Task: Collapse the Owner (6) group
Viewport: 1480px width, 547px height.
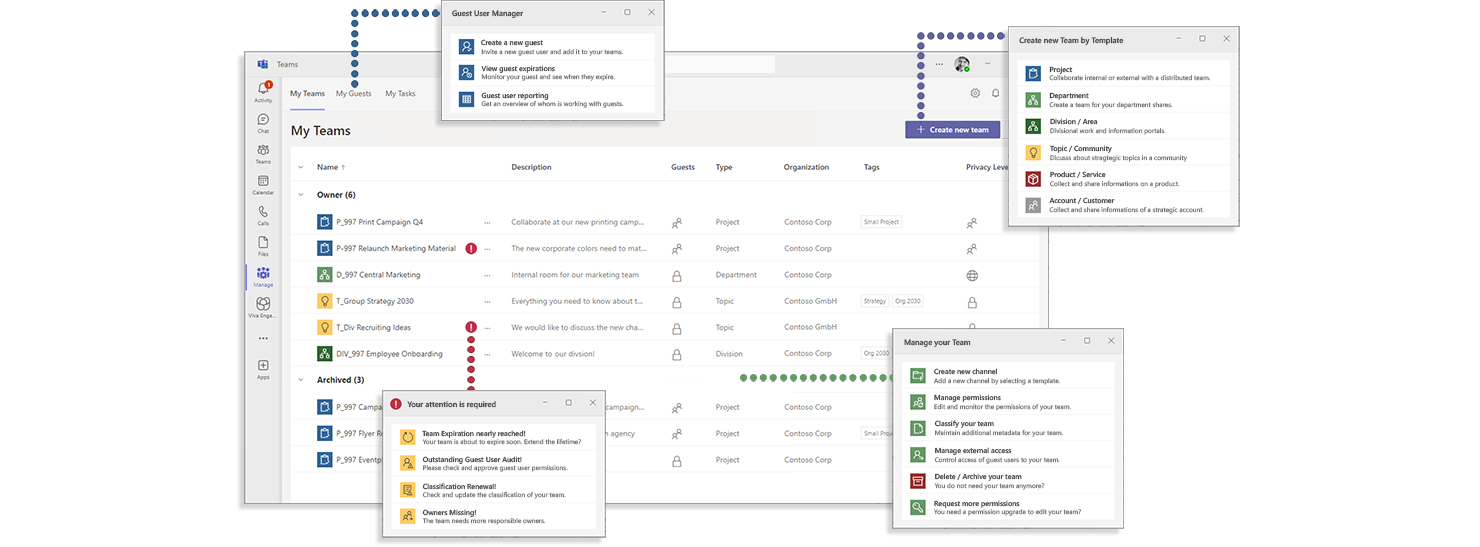Action: pos(301,195)
